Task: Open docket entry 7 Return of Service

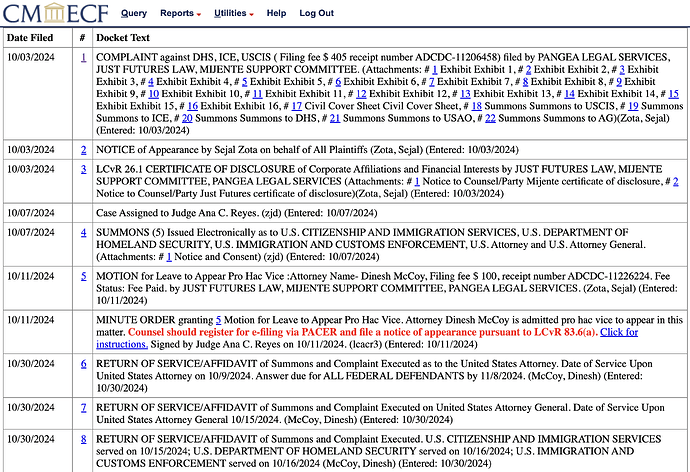Action: click(x=84, y=407)
